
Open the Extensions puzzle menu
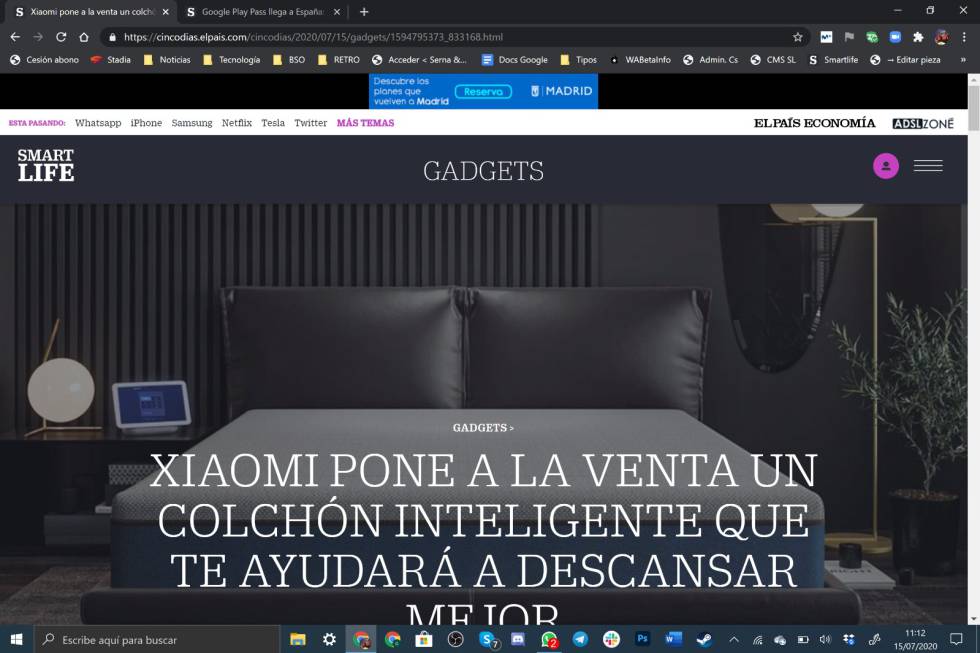click(x=918, y=37)
